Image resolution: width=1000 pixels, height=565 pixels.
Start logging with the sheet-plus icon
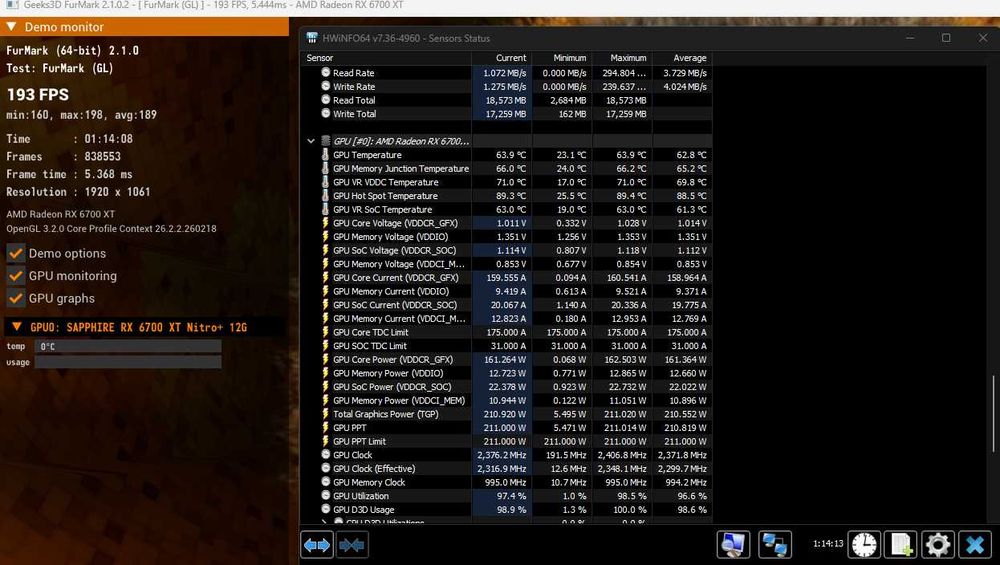pyautogui.click(x=901, y=545)
